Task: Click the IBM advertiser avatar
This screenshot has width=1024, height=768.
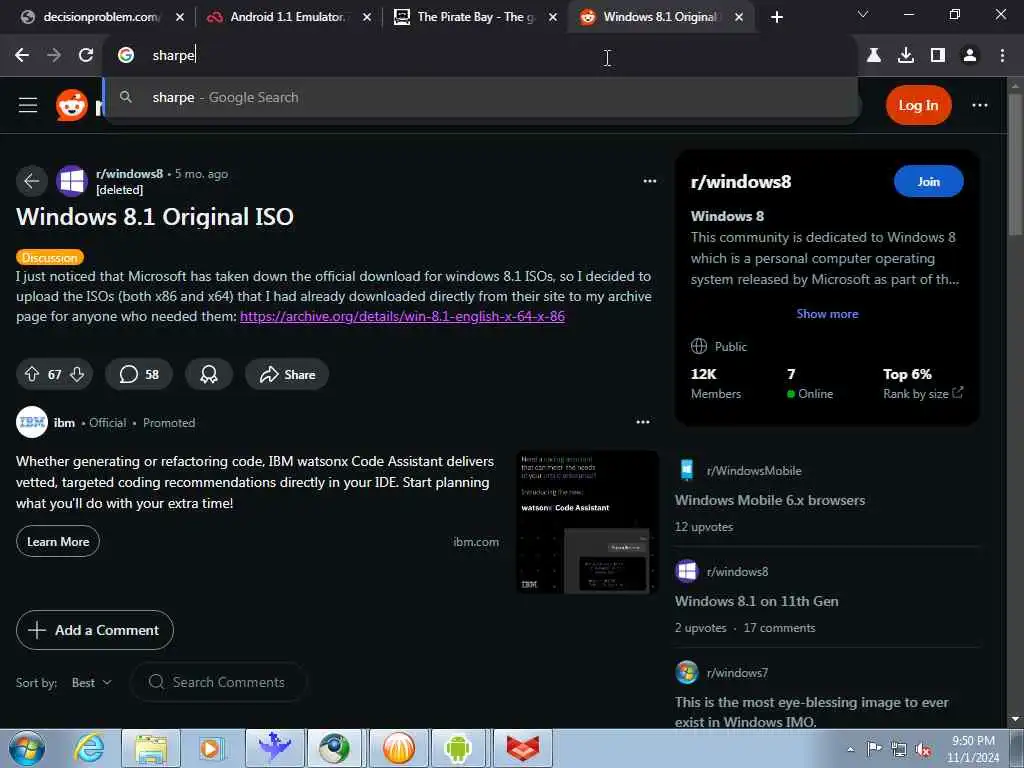Action: pos(32,423)
